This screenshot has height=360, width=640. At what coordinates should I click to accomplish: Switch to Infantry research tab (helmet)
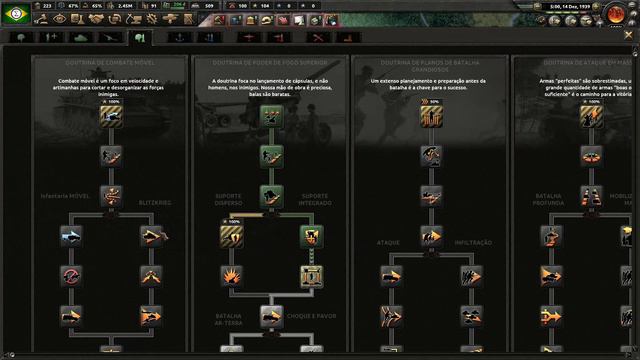tap(22, 38)
